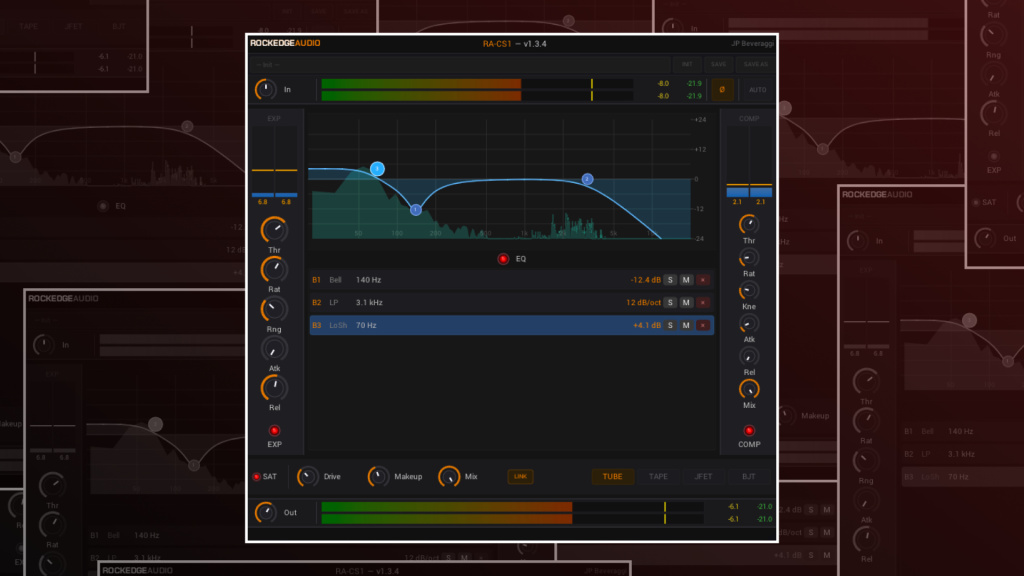Click the Out gain knob
Viewport: 1024px width, 576px height.
click(x=265, y=513)
